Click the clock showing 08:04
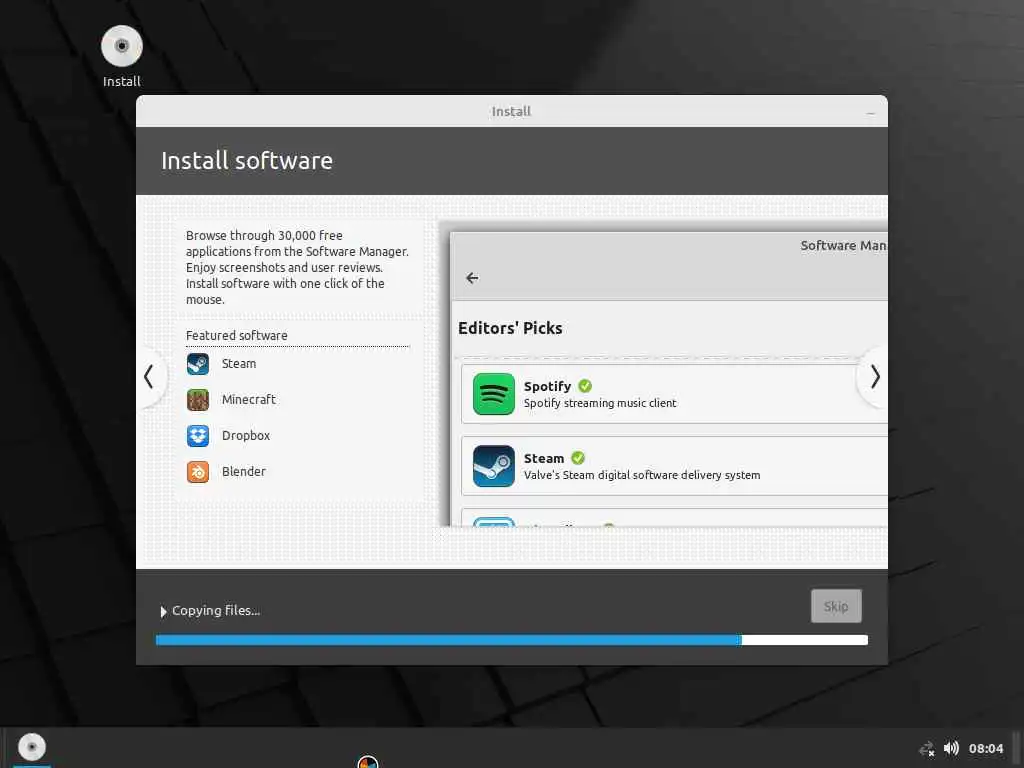Image resolution: width=1024 pixels, height=768 pixels. [985, 748]
